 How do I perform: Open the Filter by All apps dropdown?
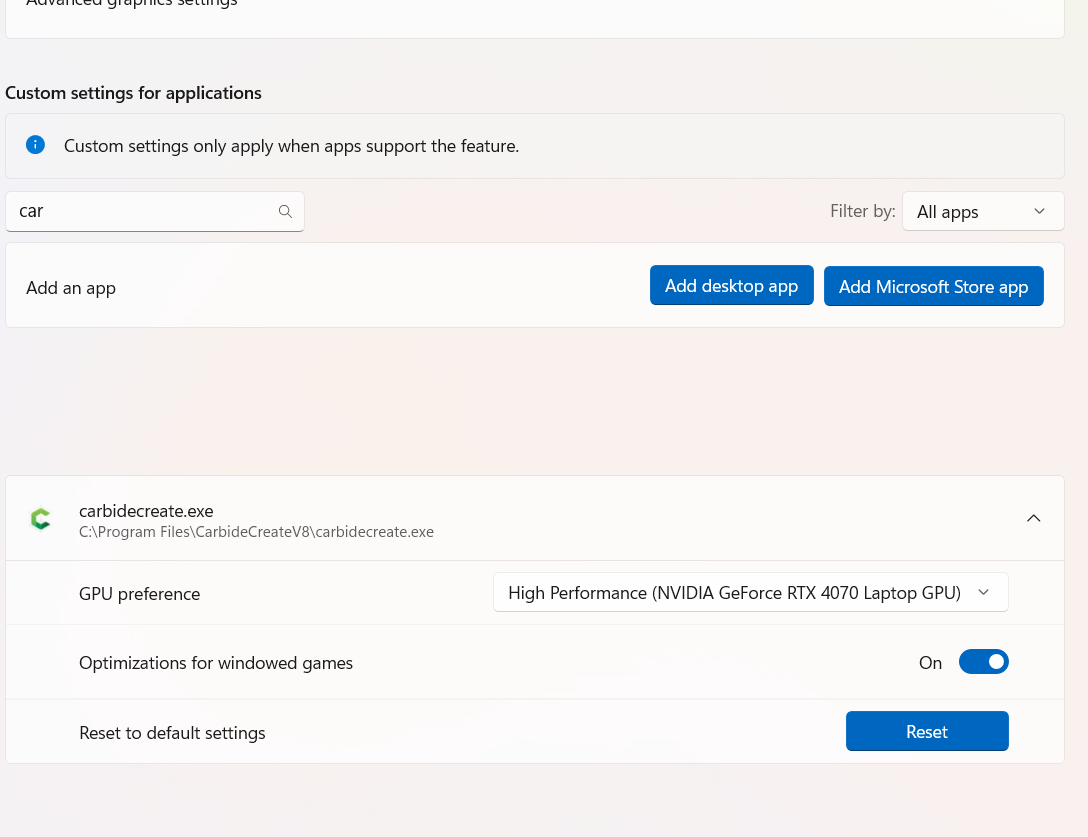(x=982, y=212)
